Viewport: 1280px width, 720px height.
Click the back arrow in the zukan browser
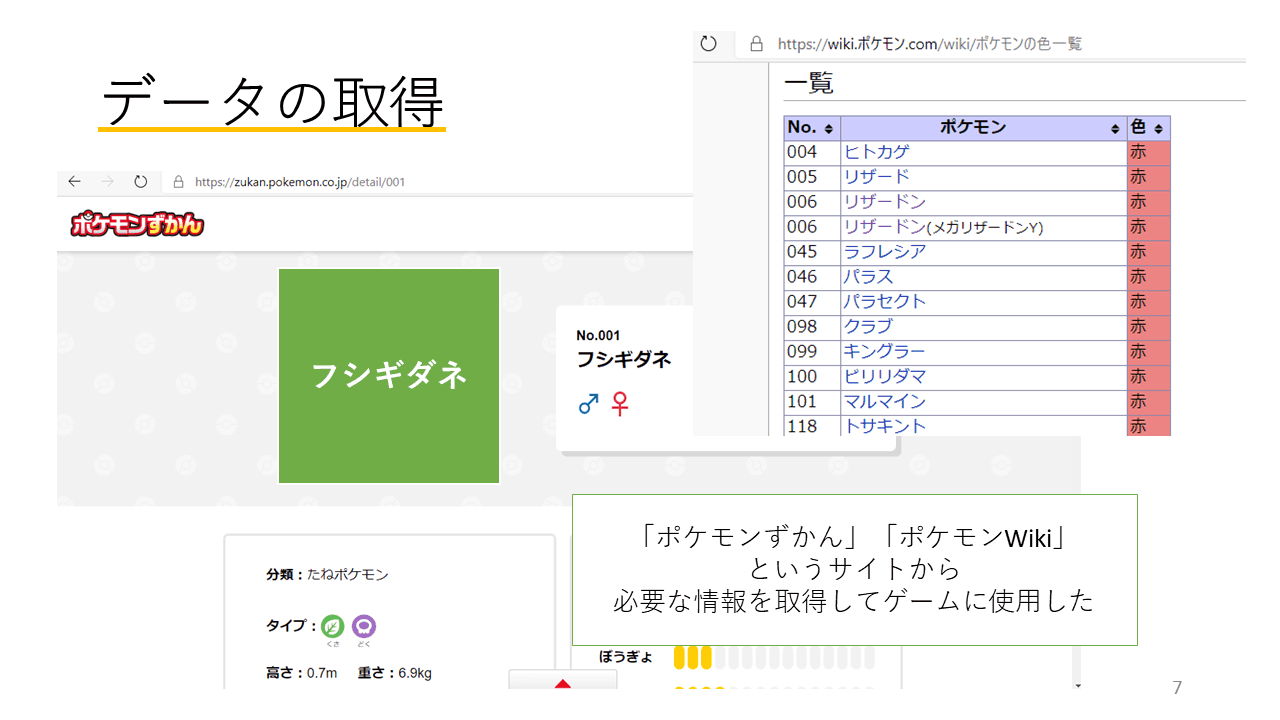pyautogui.click(x=74, y=182)
